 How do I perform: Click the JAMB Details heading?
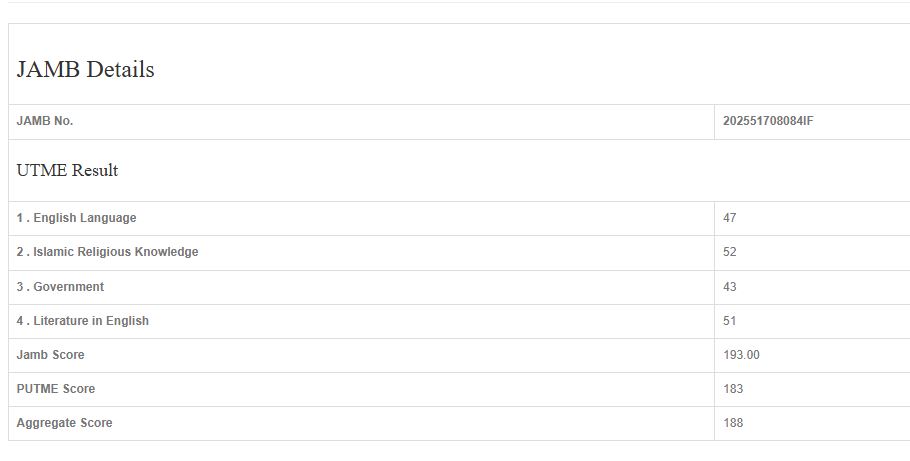point(85,70)
